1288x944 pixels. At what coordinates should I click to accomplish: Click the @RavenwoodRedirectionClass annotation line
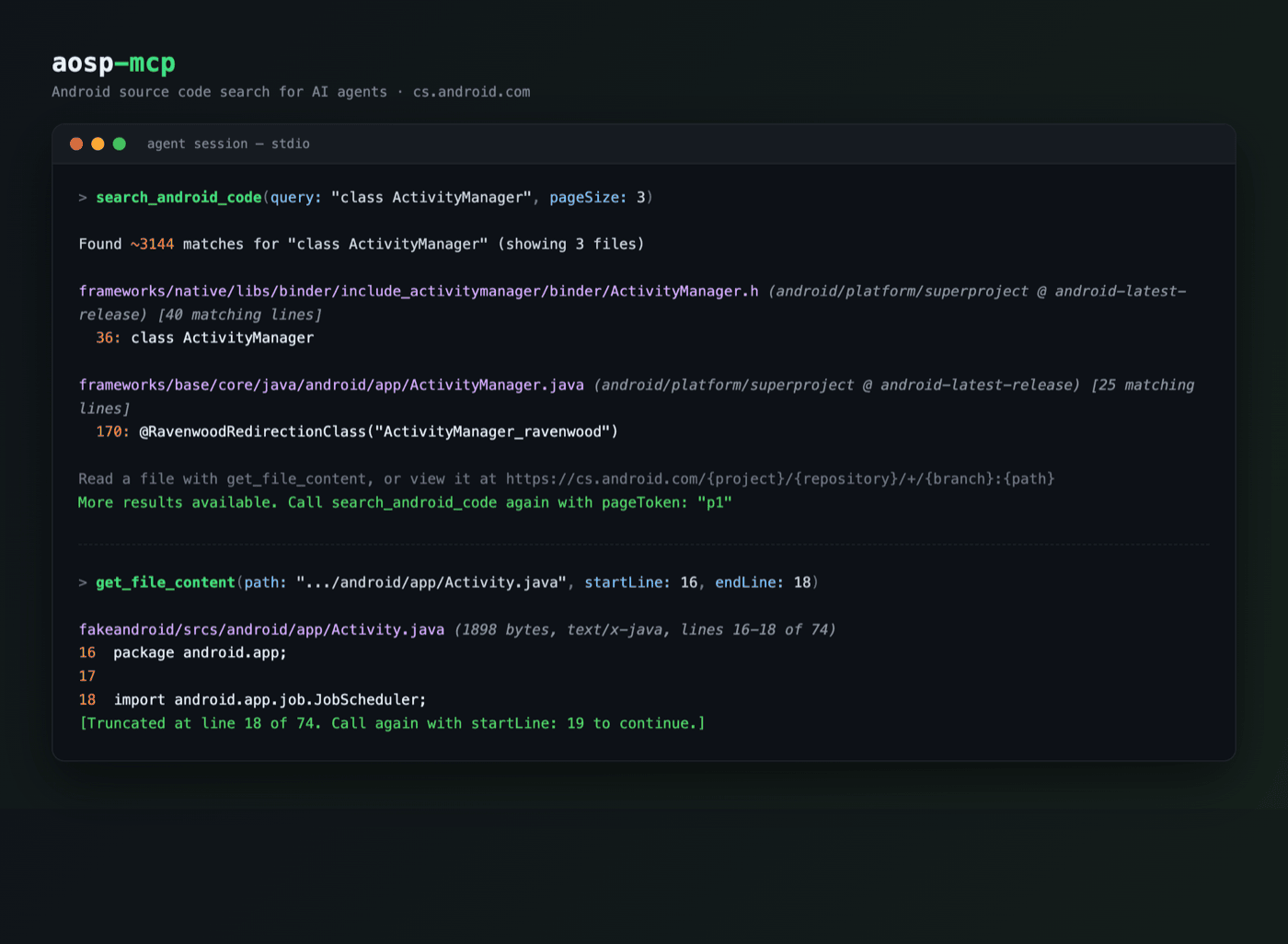378,432
